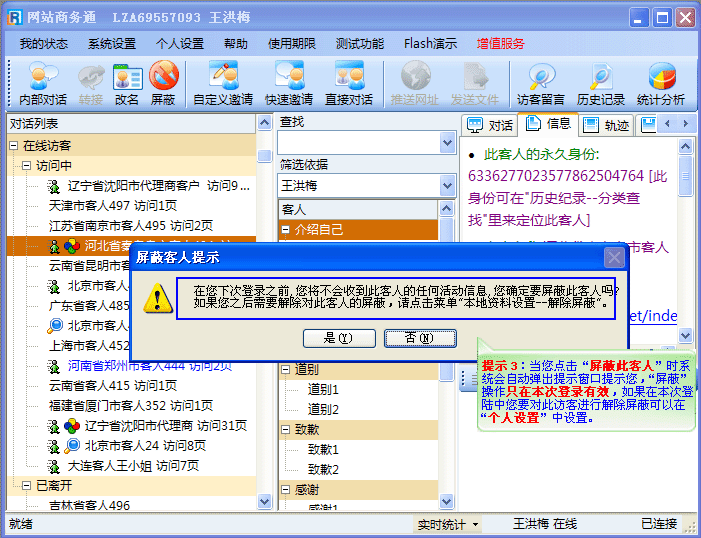Confirm blocking with 是(Y) button

[339, 338]
